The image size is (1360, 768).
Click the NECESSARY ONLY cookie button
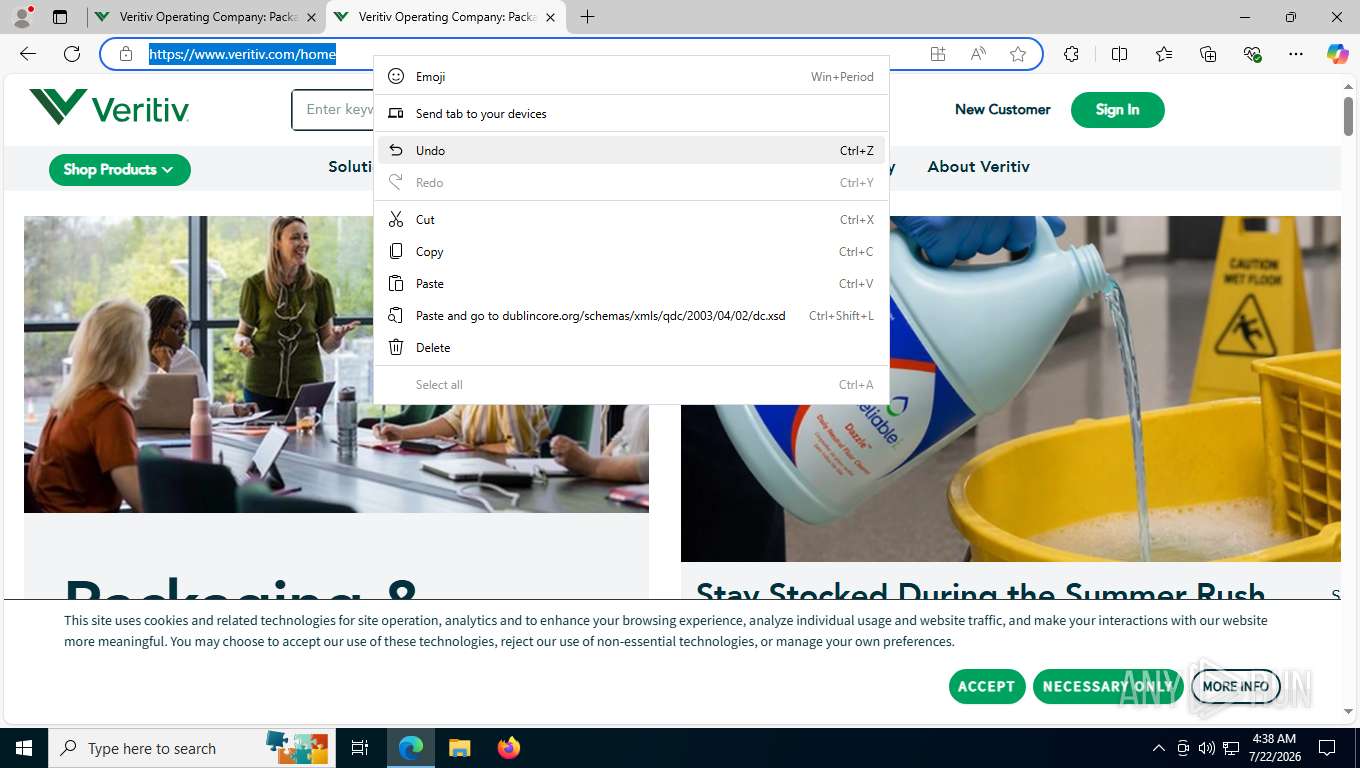(1107, 686)
